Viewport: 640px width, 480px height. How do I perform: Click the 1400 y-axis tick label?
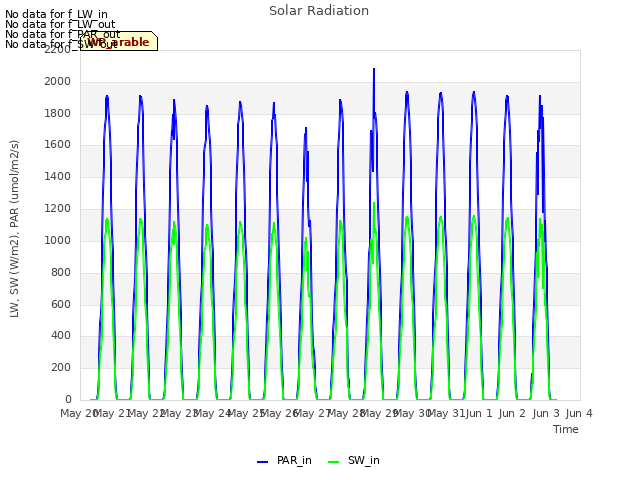(x=58, y=176)
